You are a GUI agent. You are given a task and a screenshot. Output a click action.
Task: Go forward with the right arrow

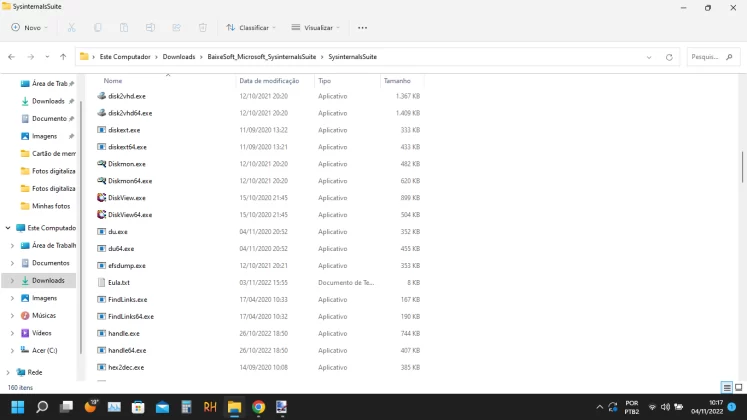(x=30, y=57)
